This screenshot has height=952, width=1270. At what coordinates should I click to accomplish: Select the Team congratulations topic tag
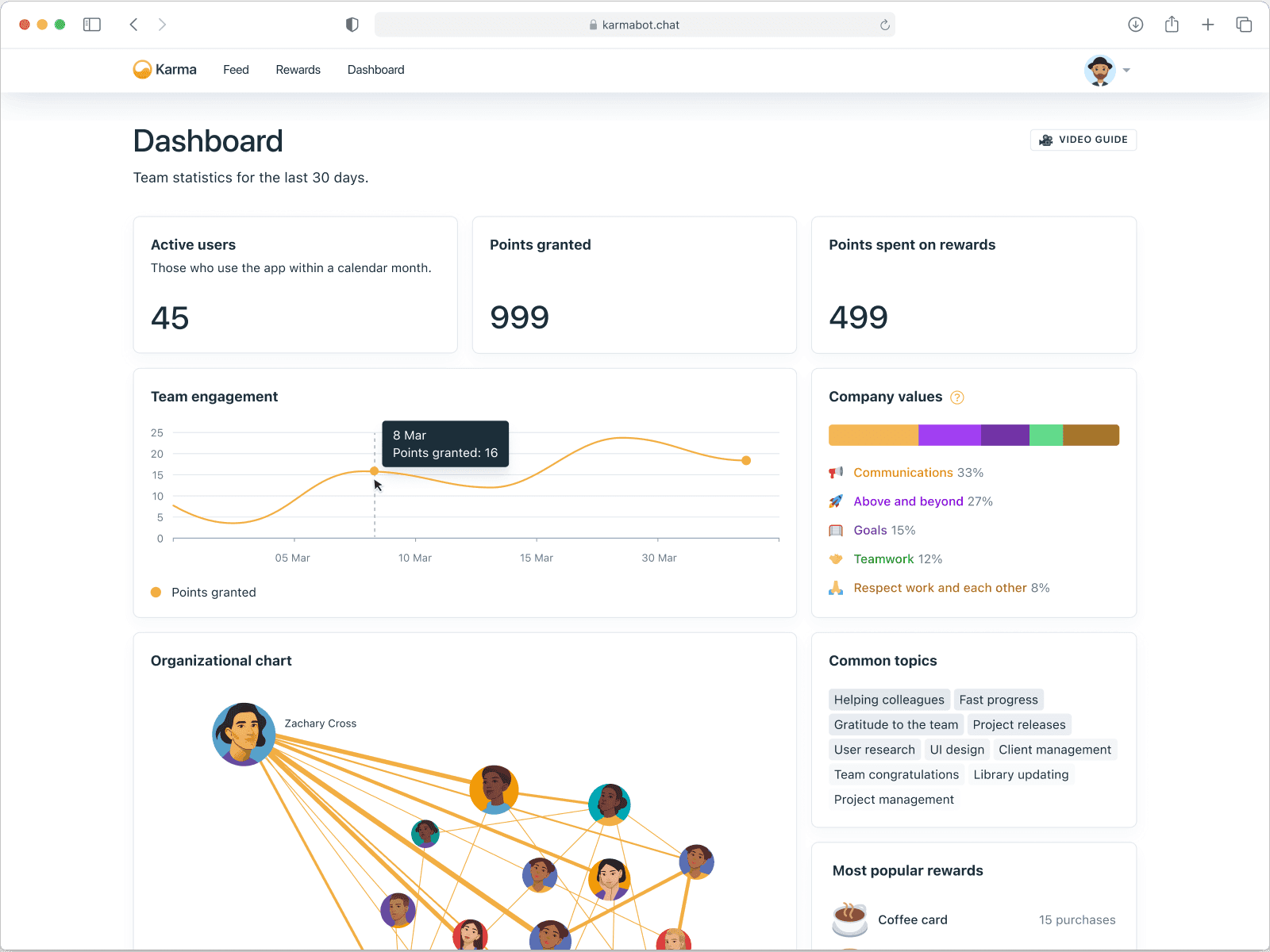[897, 774]
